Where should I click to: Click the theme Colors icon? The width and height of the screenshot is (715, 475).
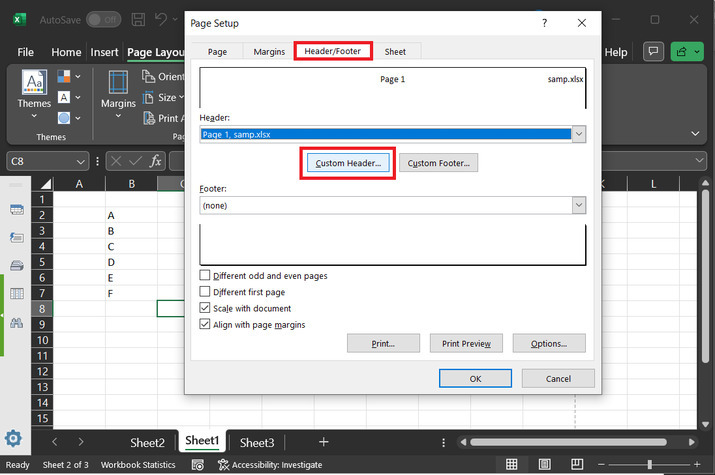[x=64, y=76]
